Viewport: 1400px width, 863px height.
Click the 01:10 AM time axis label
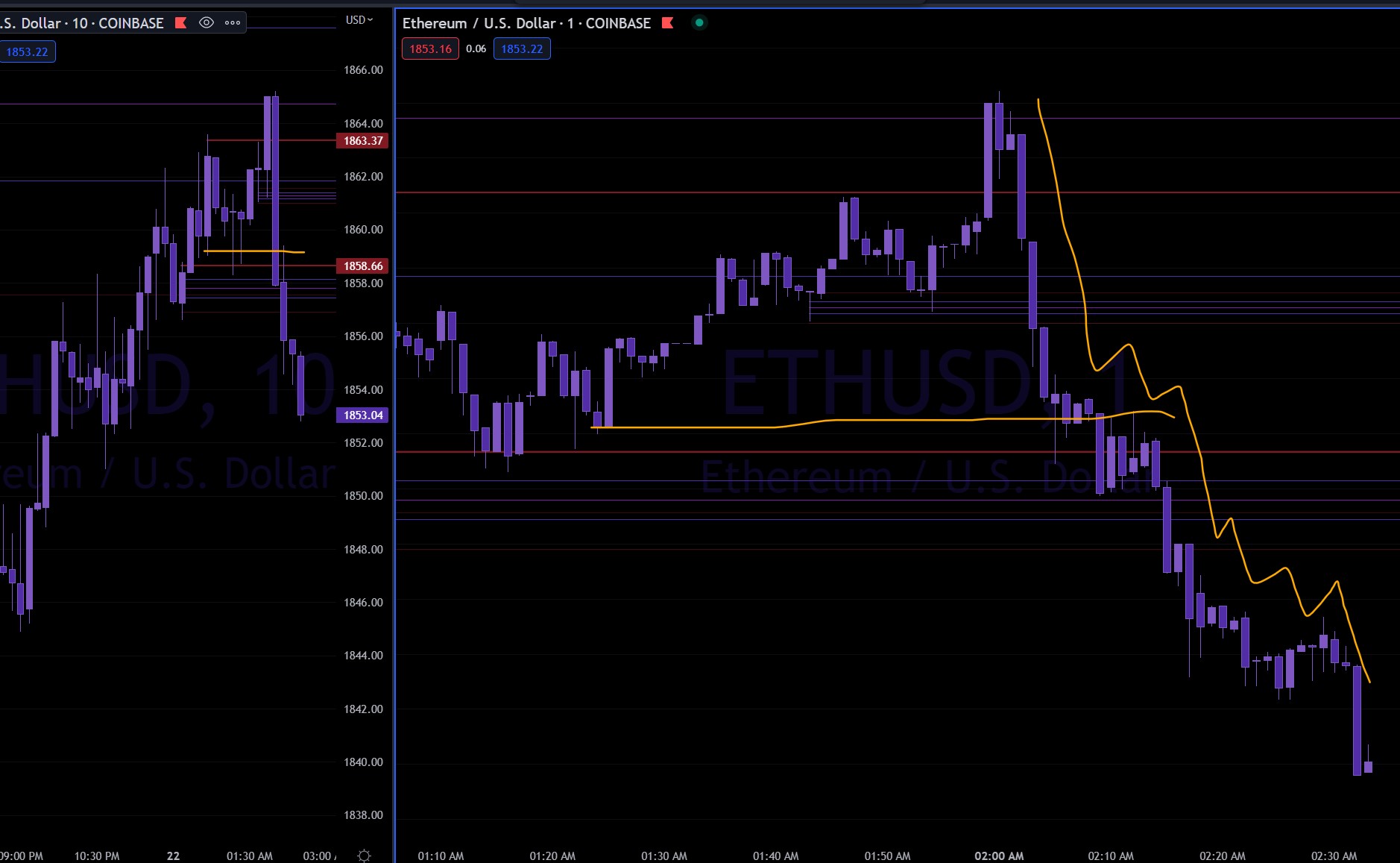(x=441, y=856)
